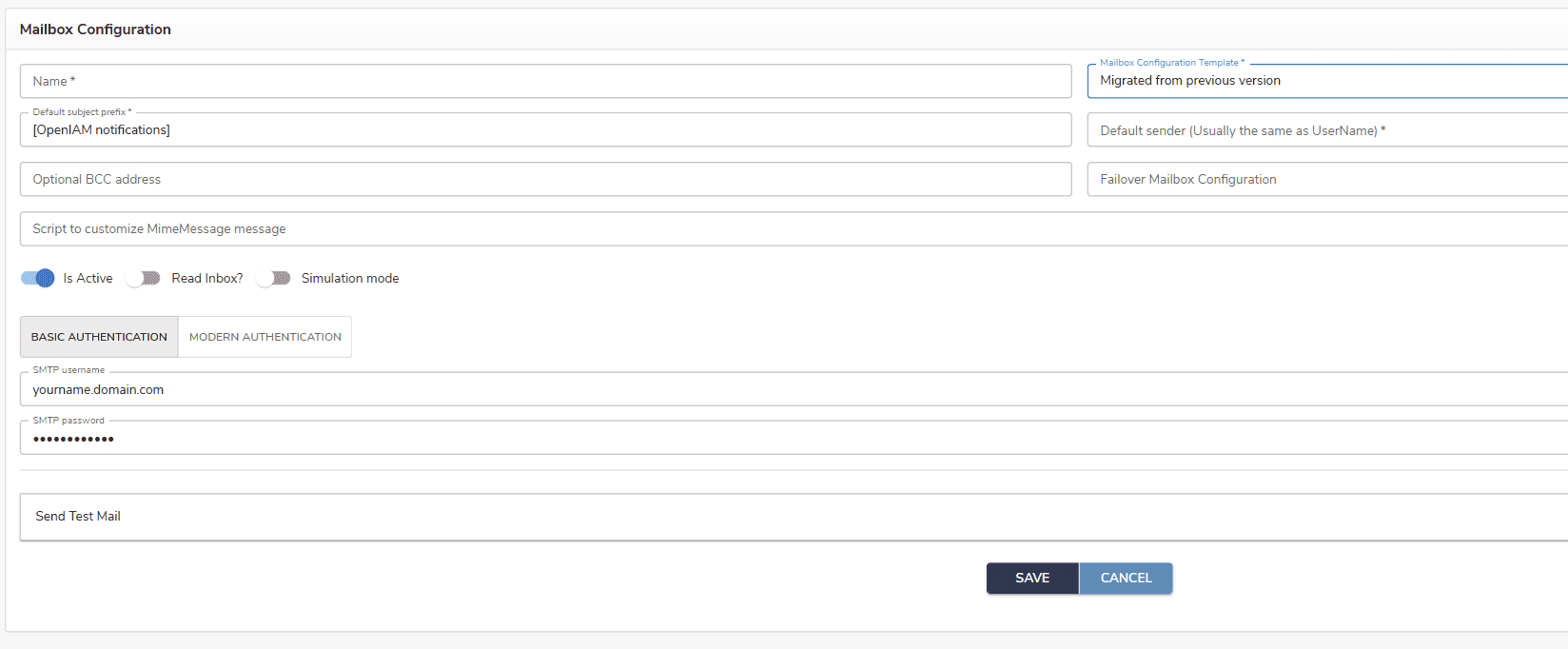Click the "Read Inbox?" label text
The image size is (1568, 649).
pyautogui.click(x=206, y=278)
